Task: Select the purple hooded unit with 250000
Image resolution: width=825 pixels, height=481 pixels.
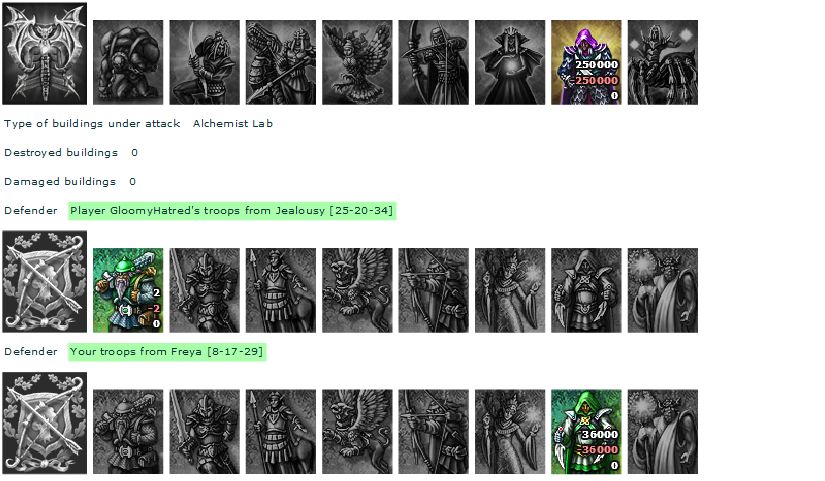Action: click(586, 62)
